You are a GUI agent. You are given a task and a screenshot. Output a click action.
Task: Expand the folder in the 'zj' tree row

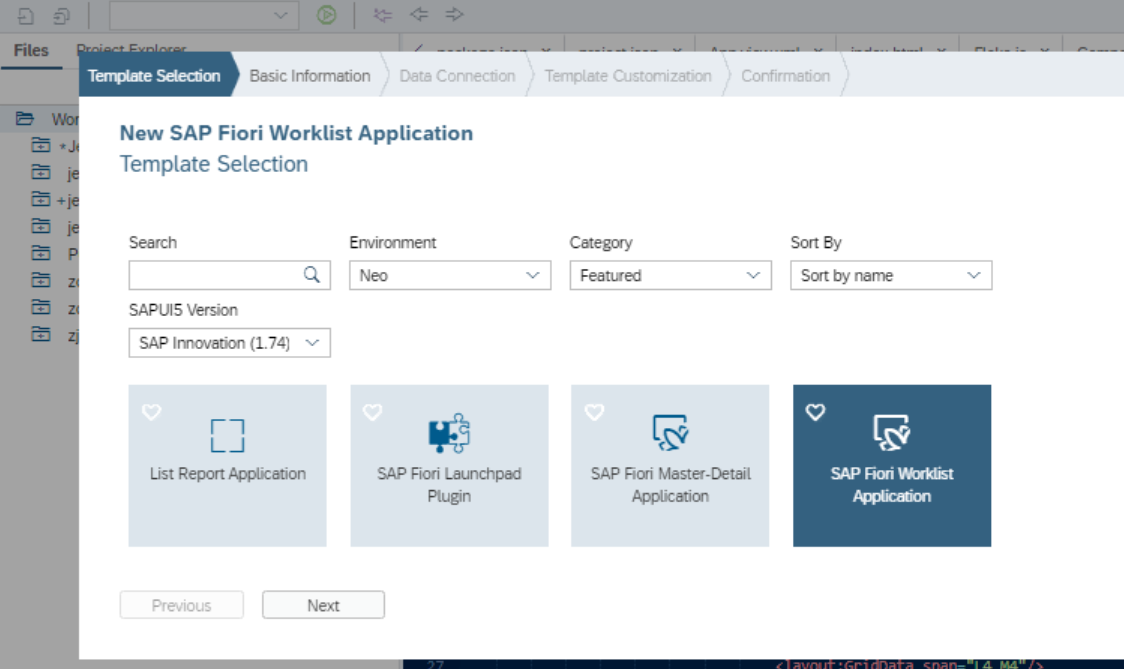pyautogui.click(x=41, y=334)
